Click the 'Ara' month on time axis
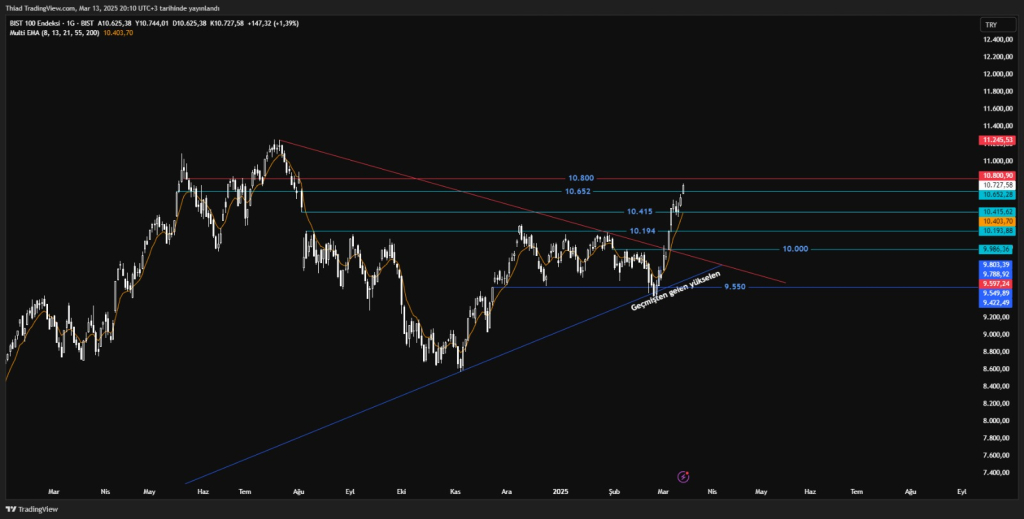The image size is (1024, 519). (x=506, y=490)
